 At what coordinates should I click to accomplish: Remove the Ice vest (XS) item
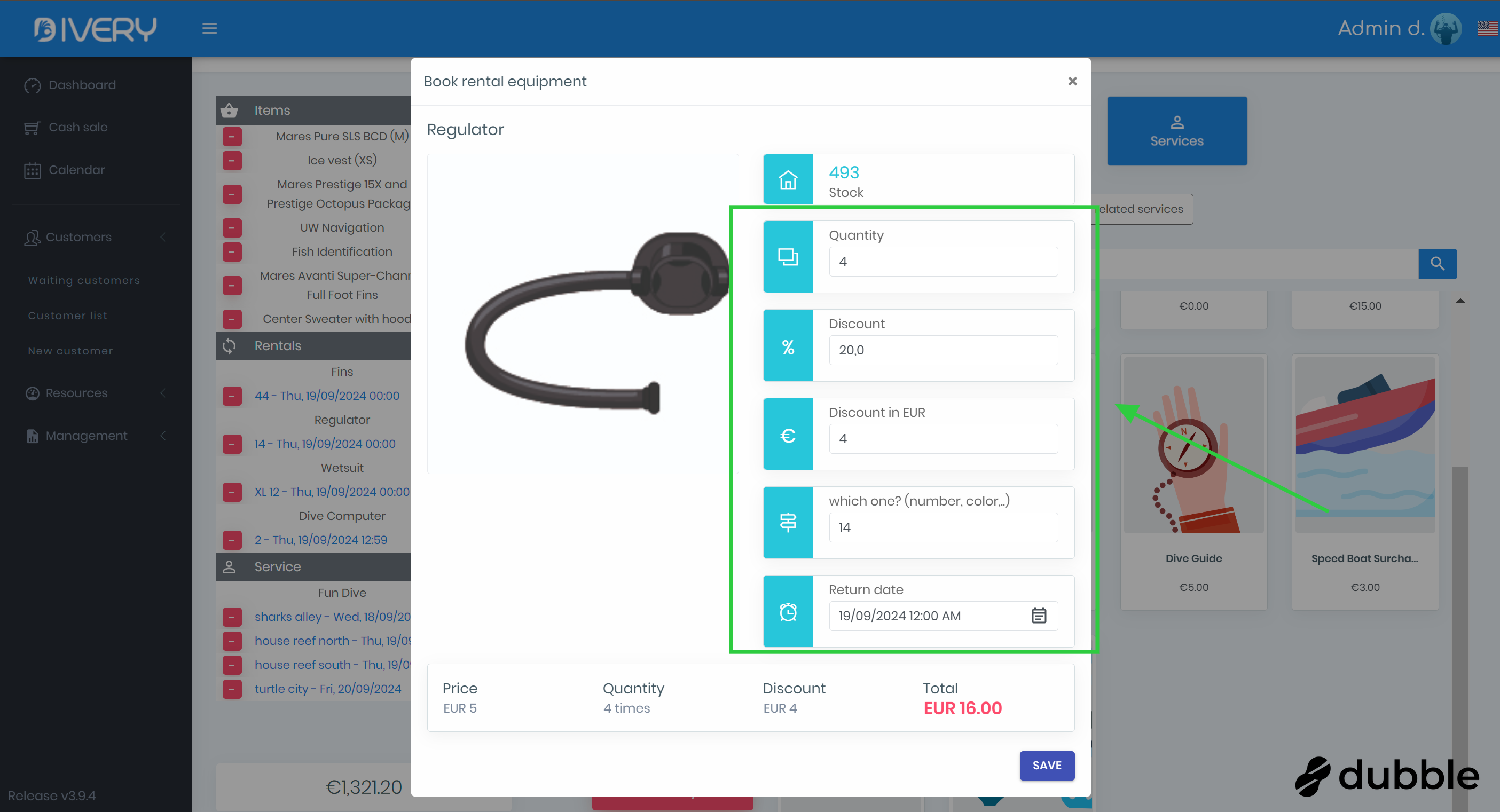point(232,160)
